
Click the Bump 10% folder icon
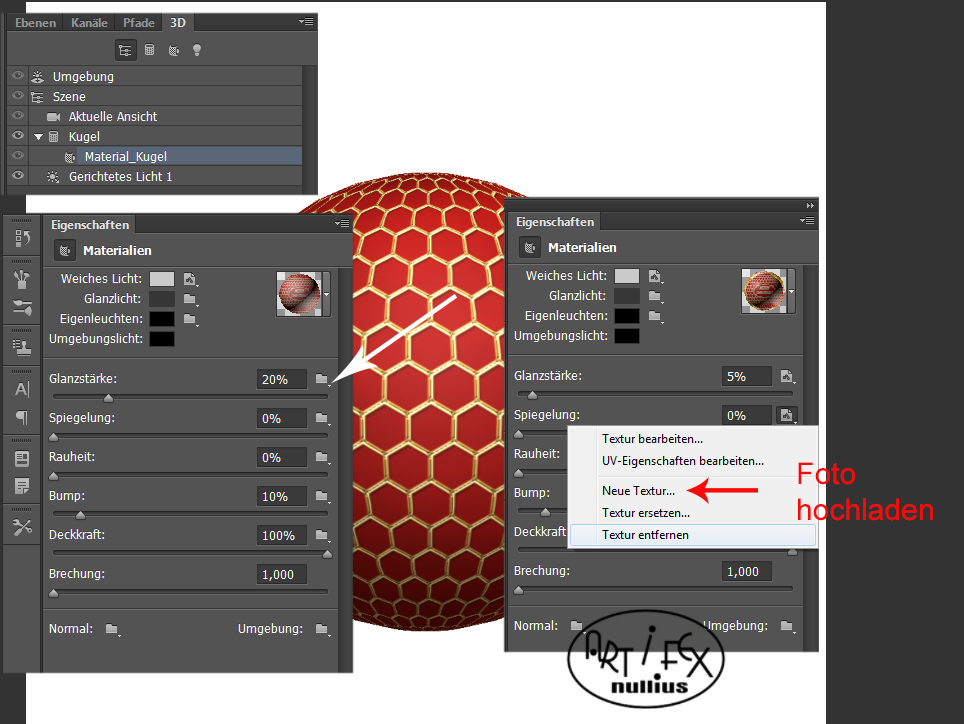323,496
